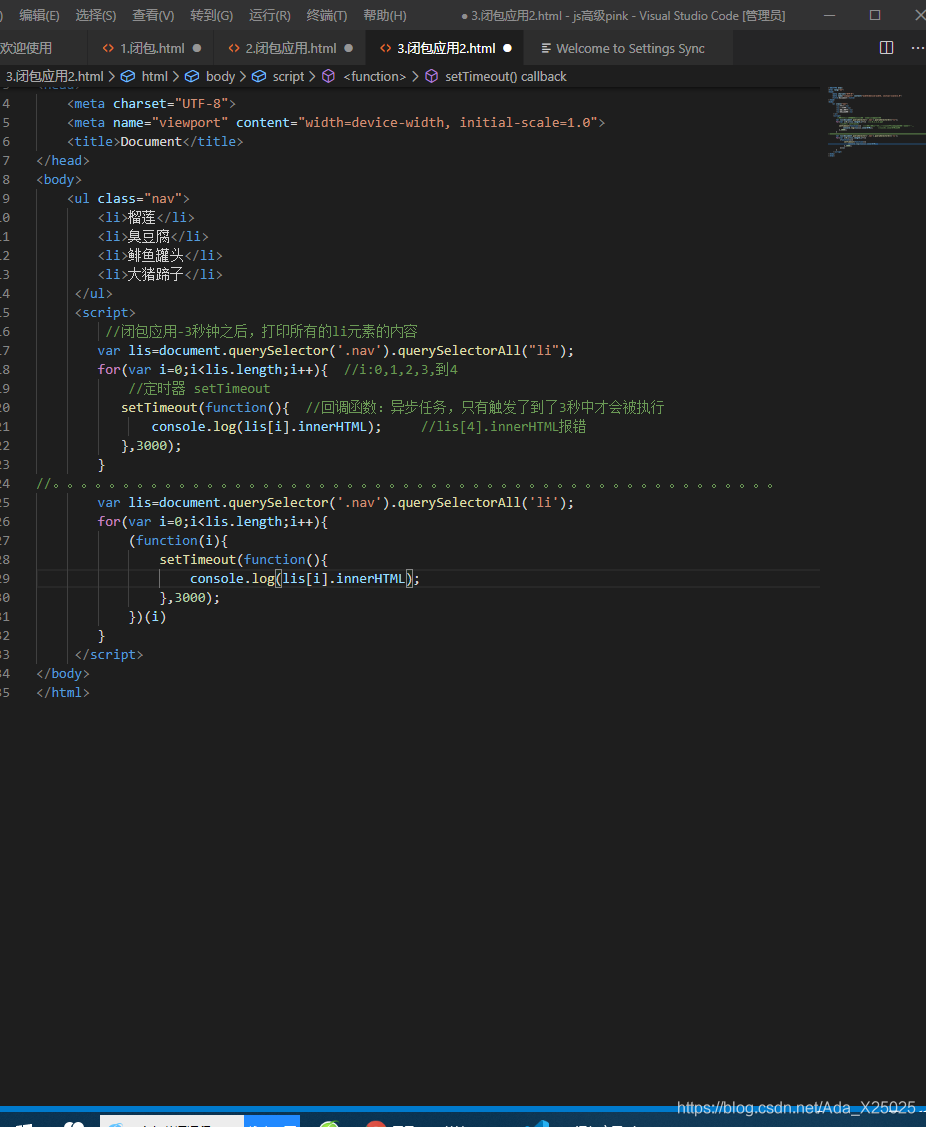Open the 帮助(H) menu
Image resolution: width=926 pixels, height=1127 pixels.
pos(385,15)
